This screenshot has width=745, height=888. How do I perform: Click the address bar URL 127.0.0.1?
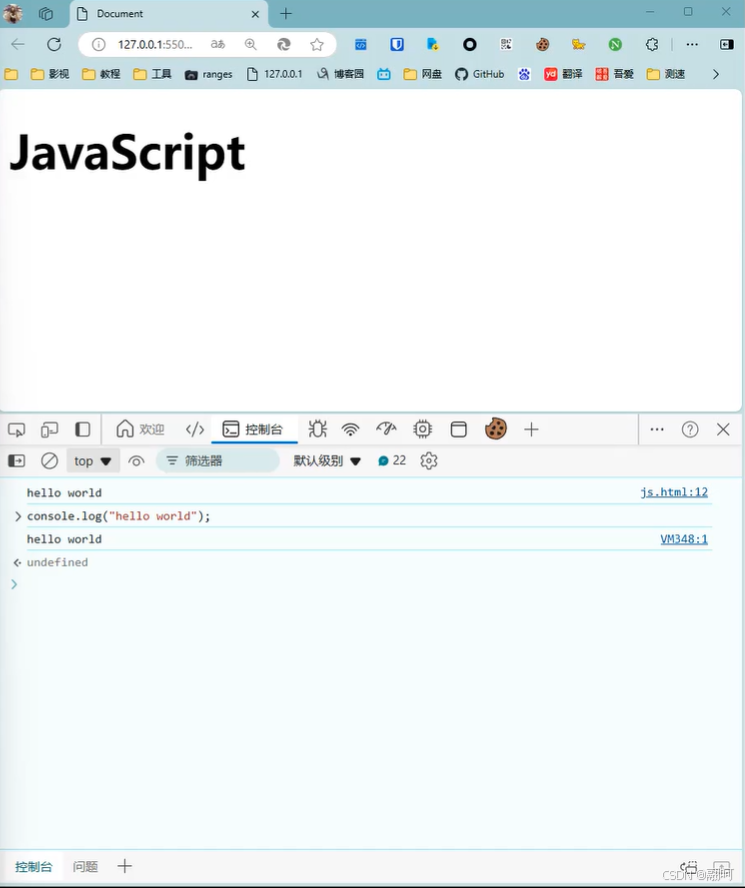click(155, 44)
